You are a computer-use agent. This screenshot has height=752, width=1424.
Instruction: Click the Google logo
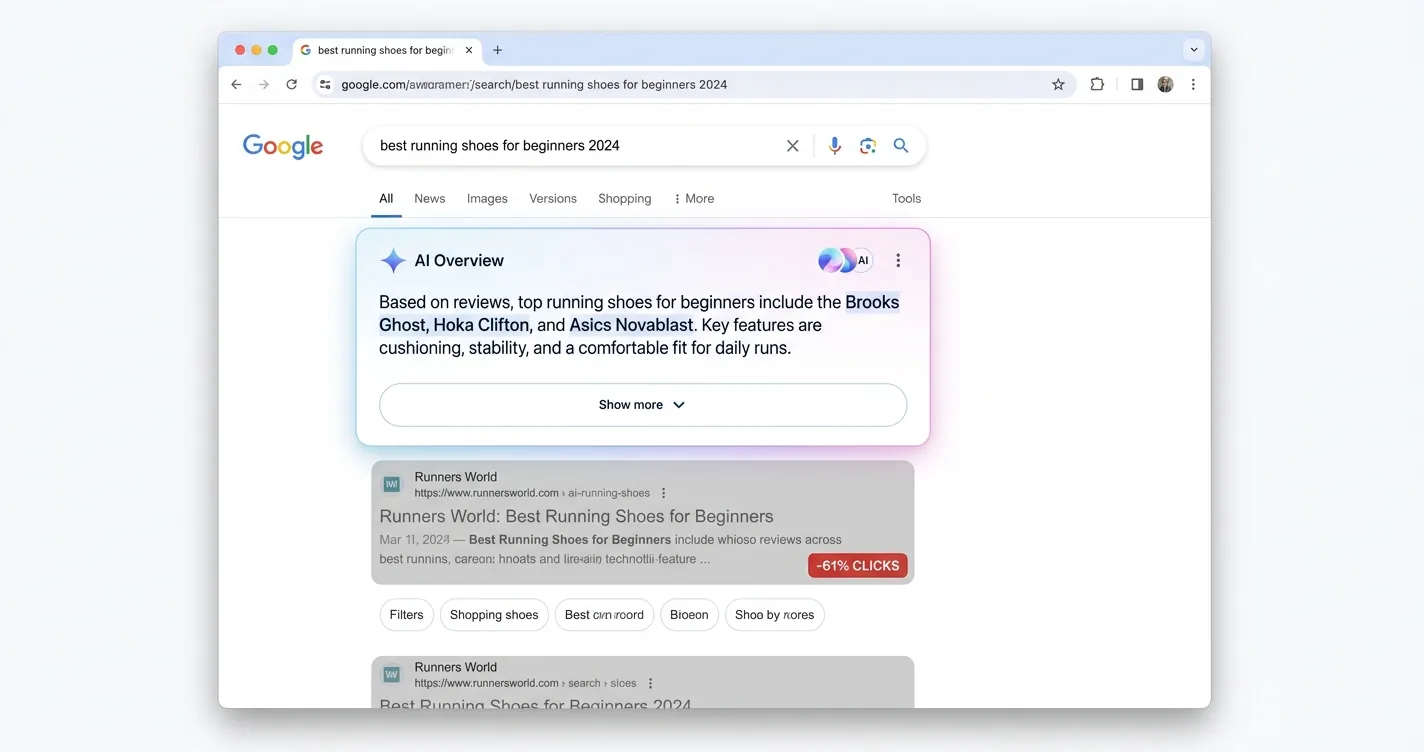point(283,147)
